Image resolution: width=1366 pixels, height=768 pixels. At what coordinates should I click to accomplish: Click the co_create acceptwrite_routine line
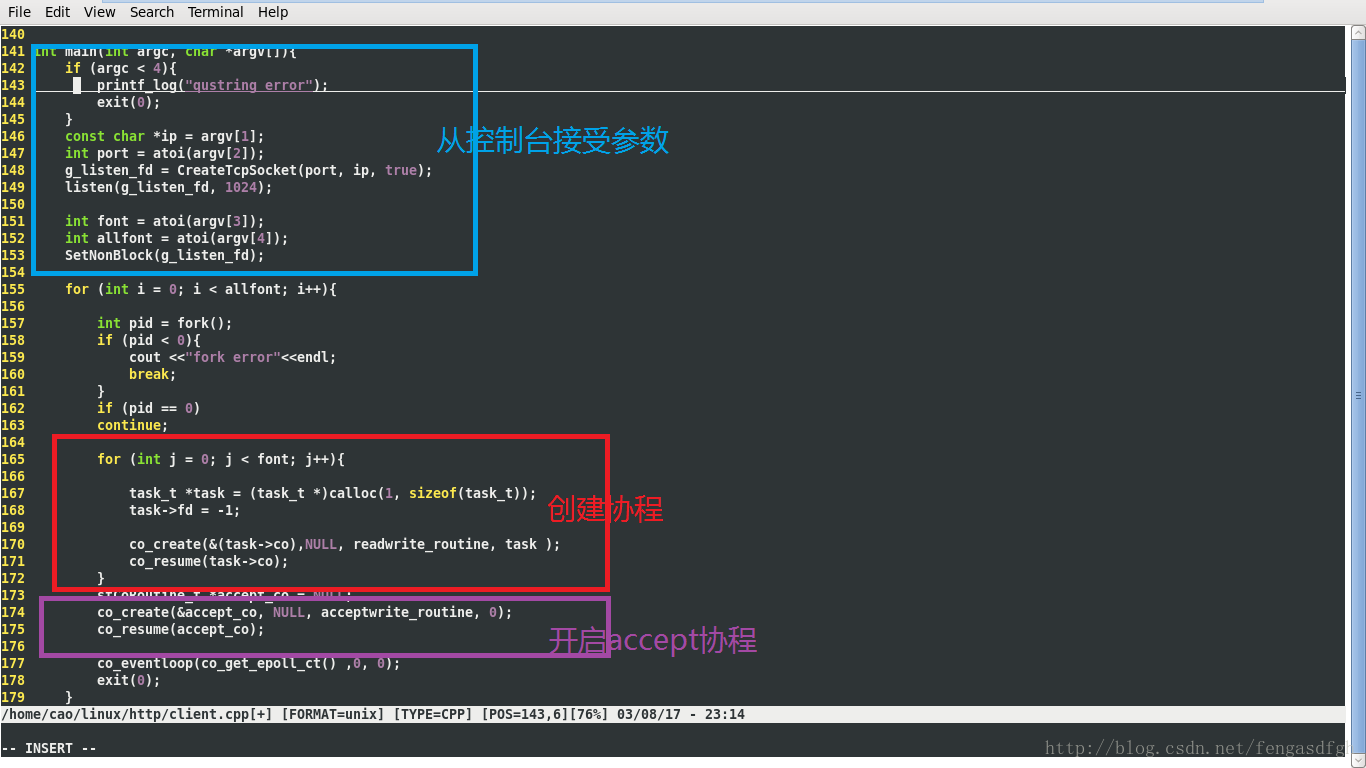(305, 612)
